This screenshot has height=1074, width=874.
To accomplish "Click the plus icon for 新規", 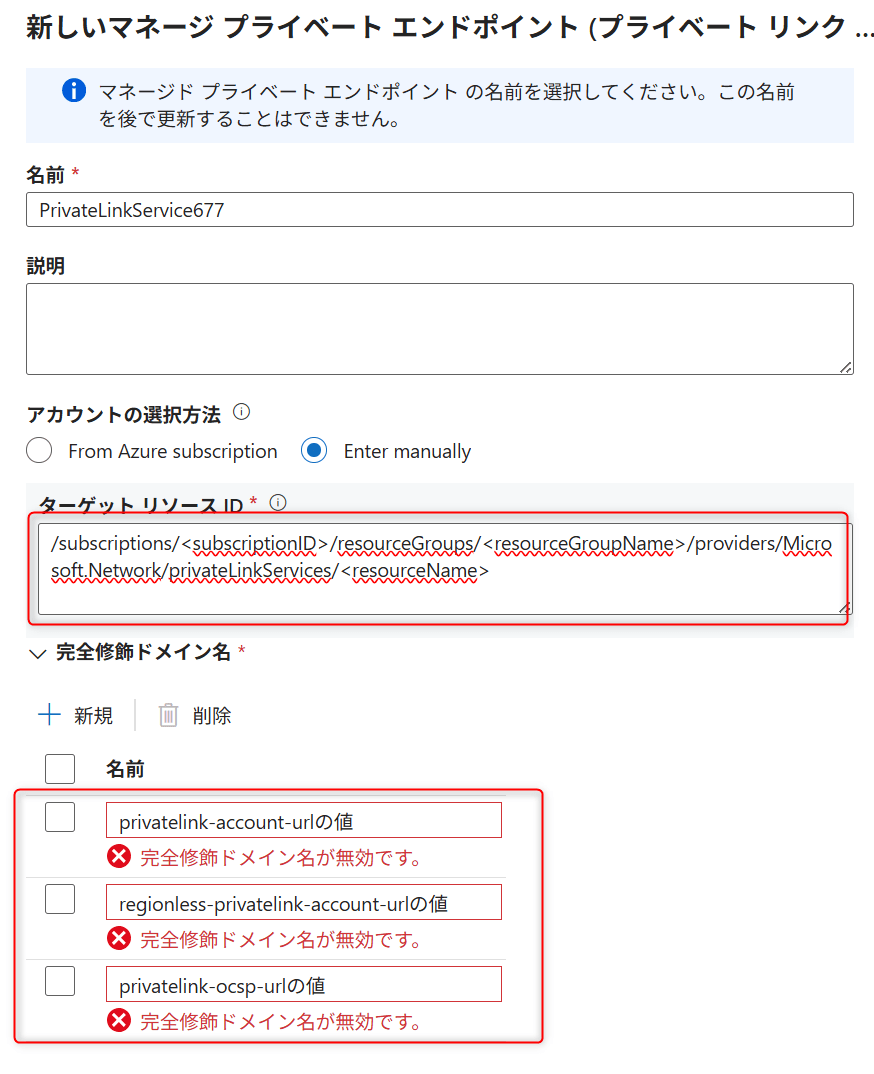I will click(49, 715).
